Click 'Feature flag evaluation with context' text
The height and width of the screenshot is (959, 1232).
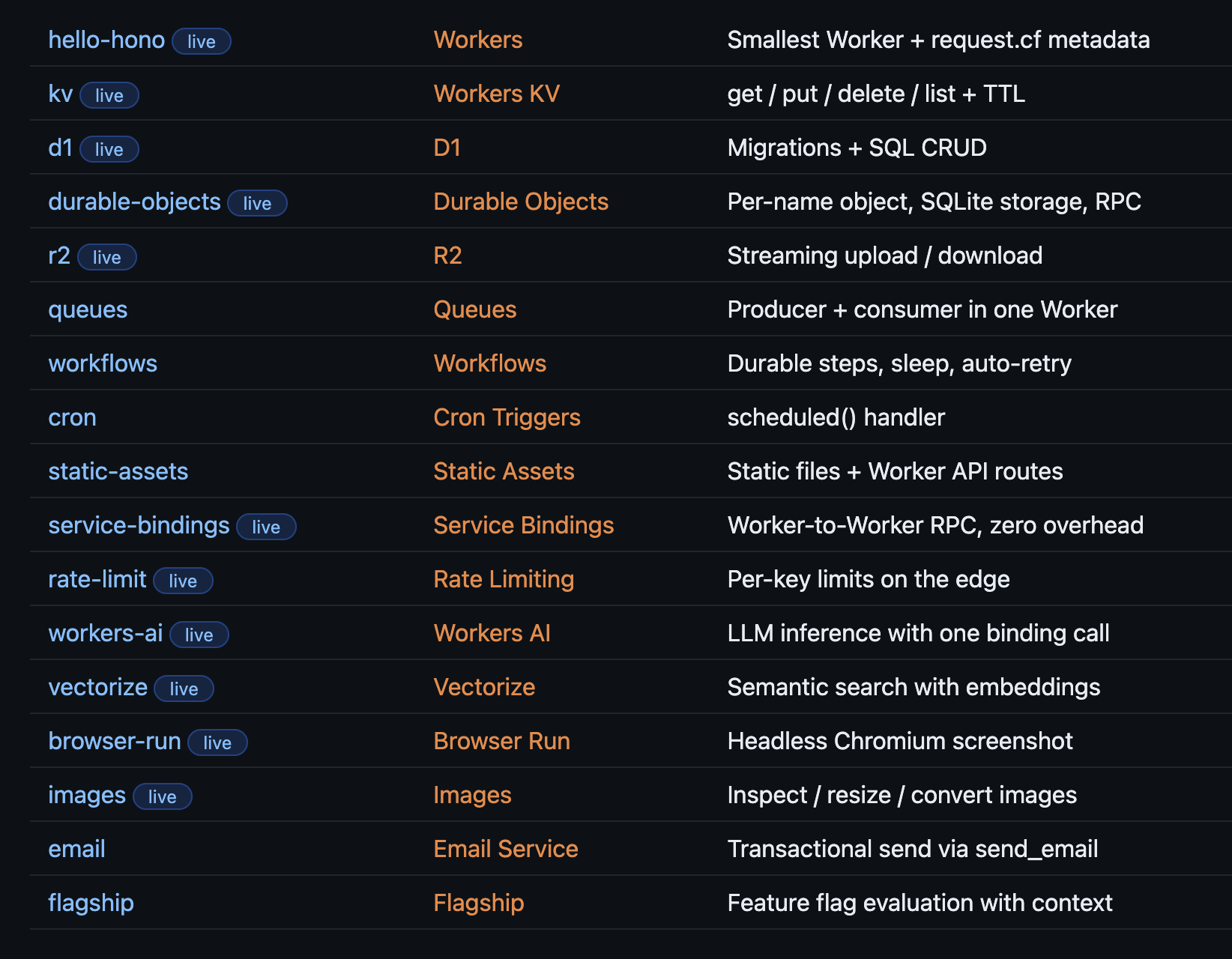pyautogui.click(x=920, y=903)
